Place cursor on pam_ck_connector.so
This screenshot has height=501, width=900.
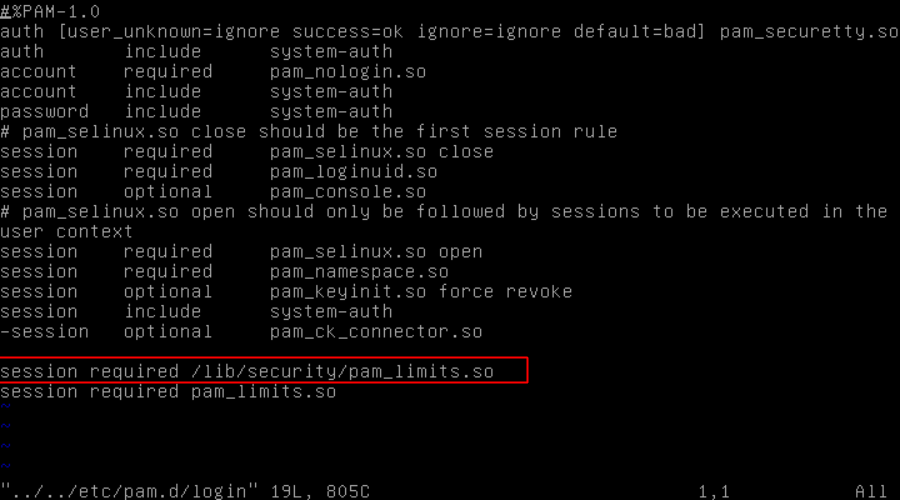point(375,331)
